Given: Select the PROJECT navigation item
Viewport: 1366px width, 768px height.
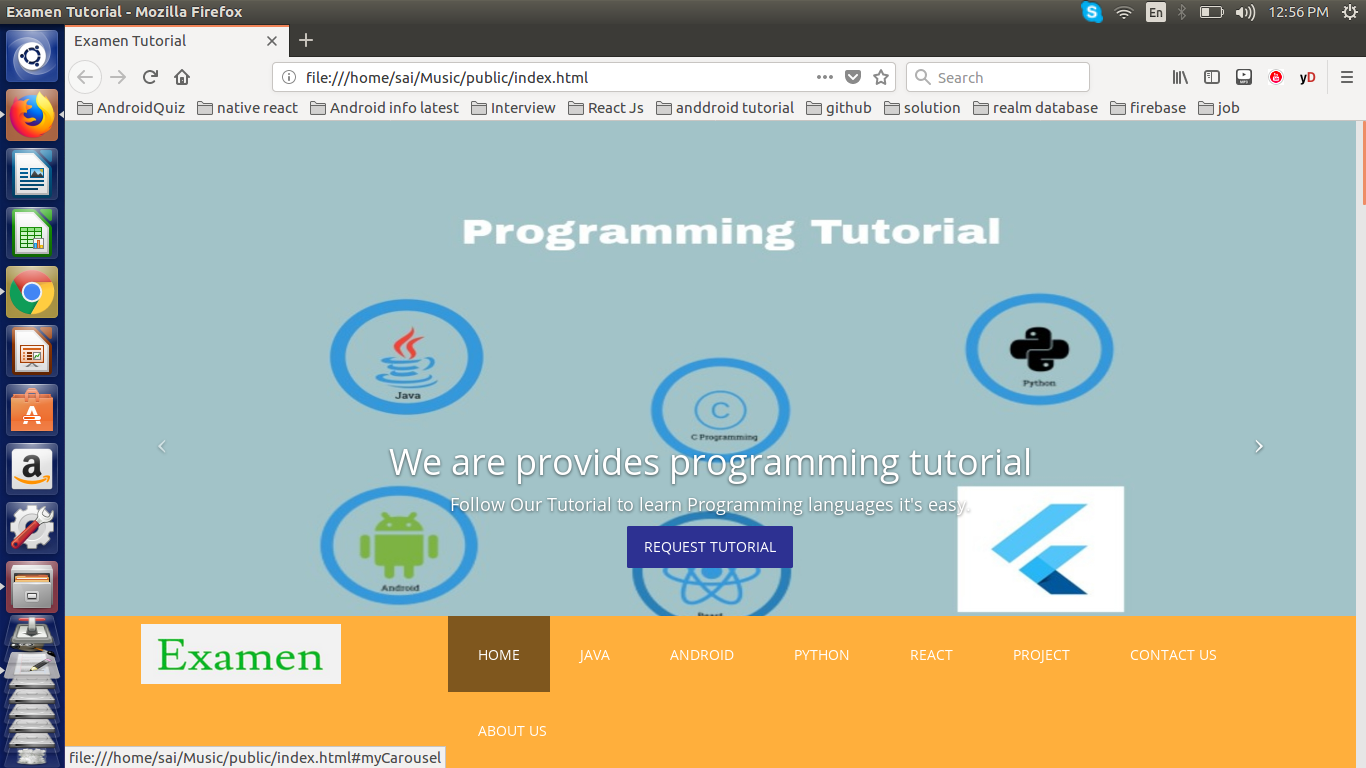Looking at the screenshot, I should click(1041, 654).
